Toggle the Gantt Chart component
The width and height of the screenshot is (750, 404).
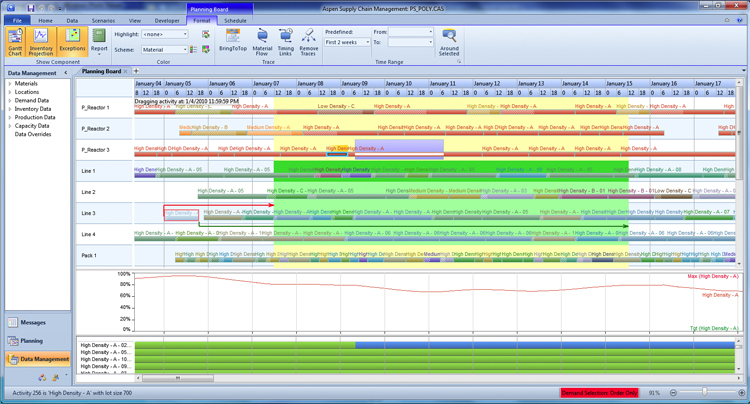pyautogui.click(x=16, y=41)
